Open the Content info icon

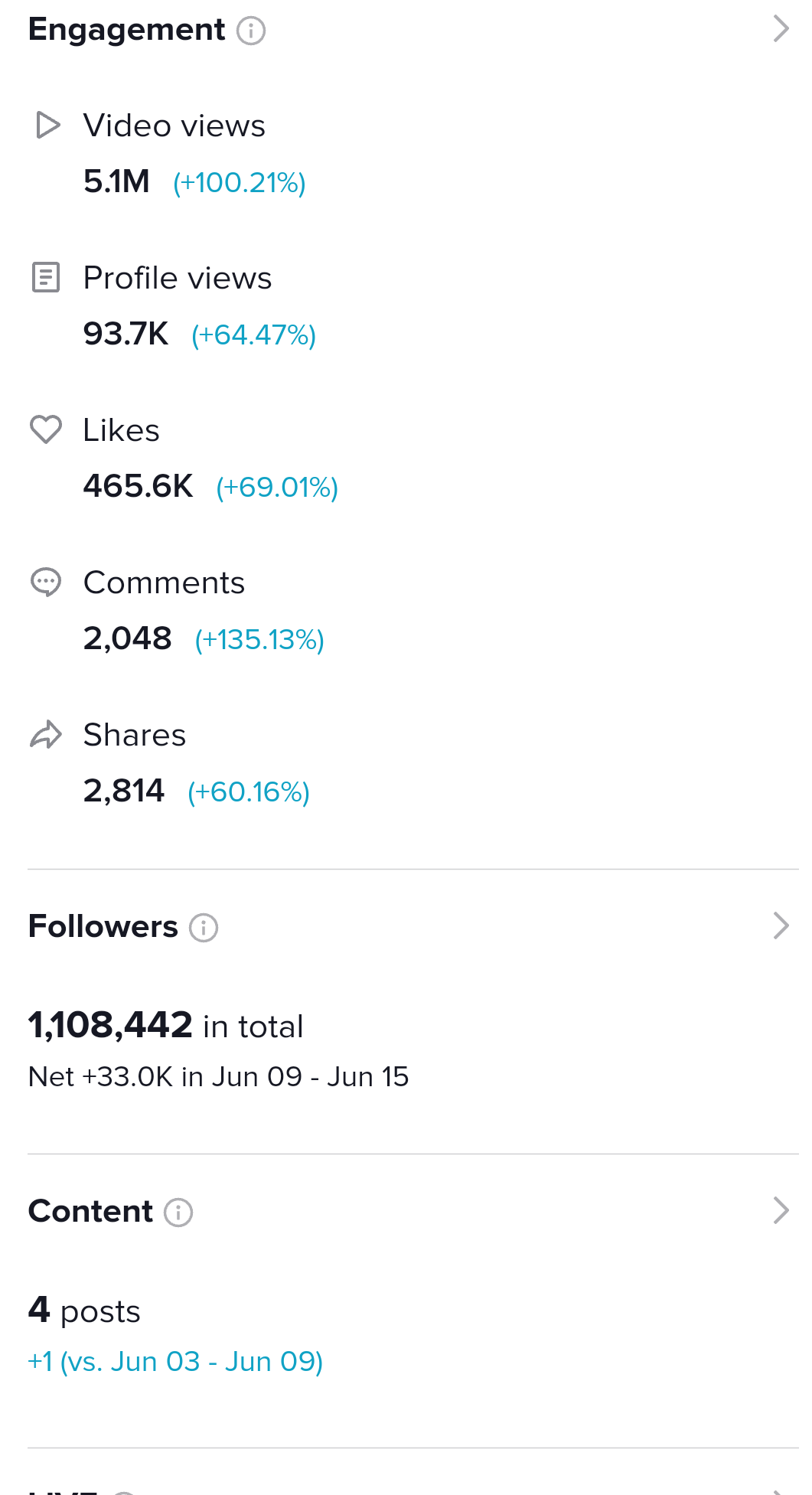point(178,1213)
